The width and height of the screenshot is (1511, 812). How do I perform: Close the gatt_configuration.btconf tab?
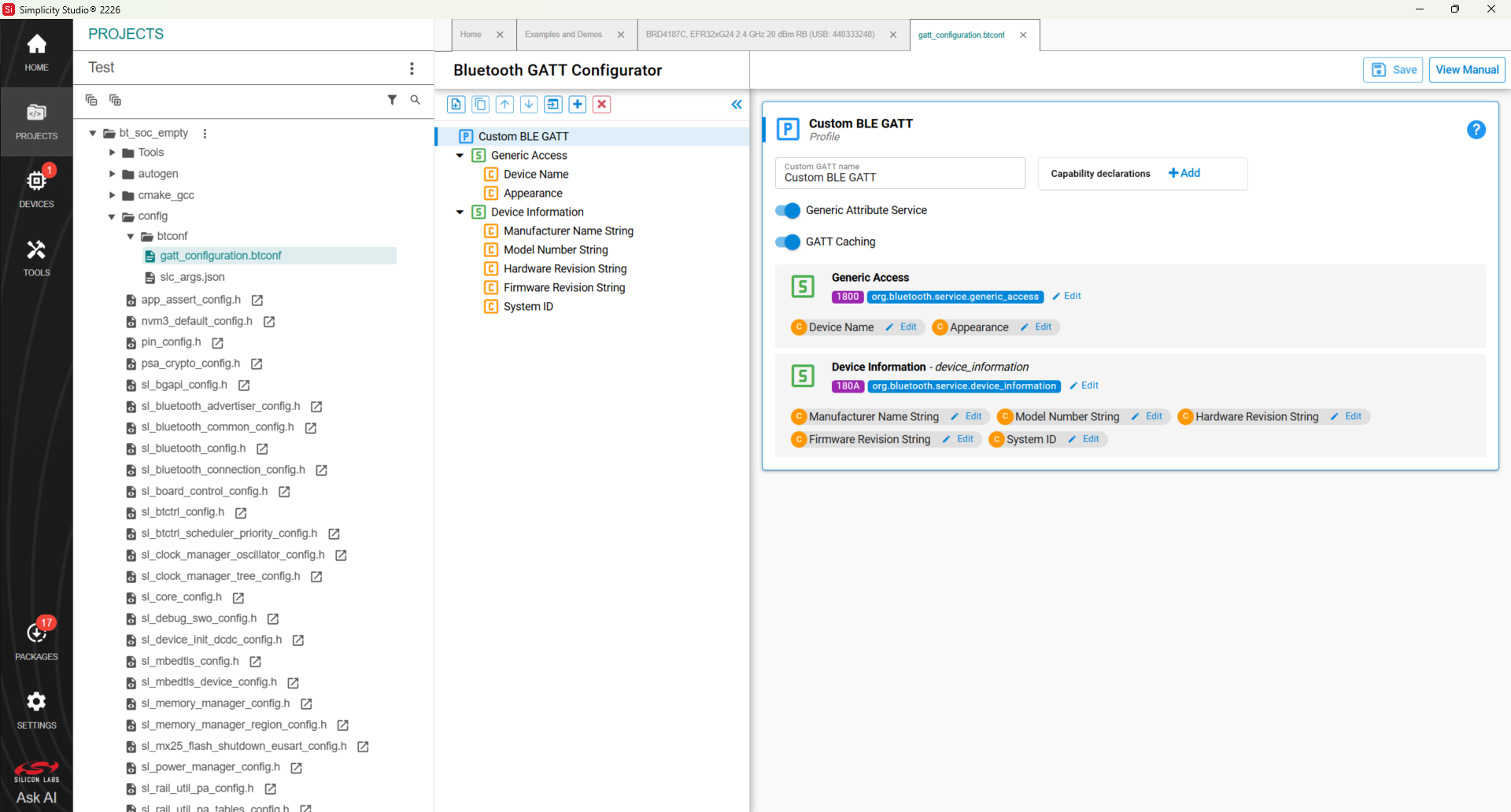tap(1023, 35)
